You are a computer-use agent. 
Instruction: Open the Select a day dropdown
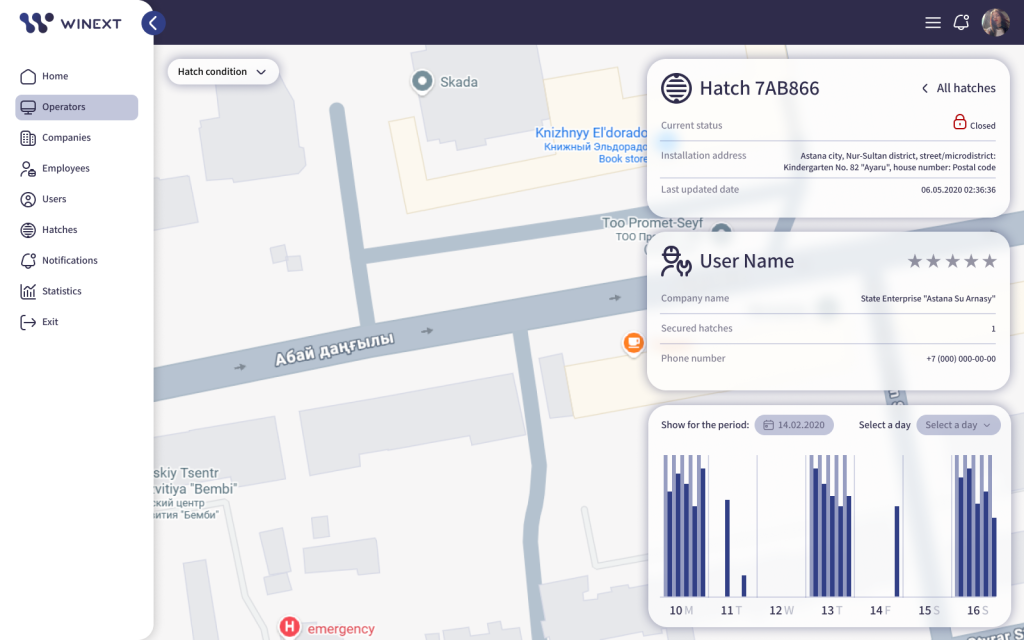(x=958, y=425)
